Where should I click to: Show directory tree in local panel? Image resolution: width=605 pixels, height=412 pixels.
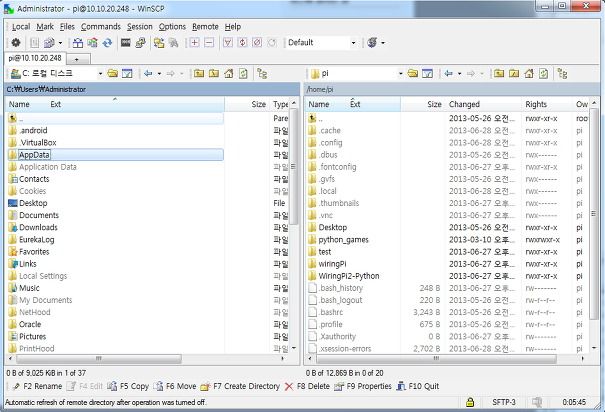262,73
